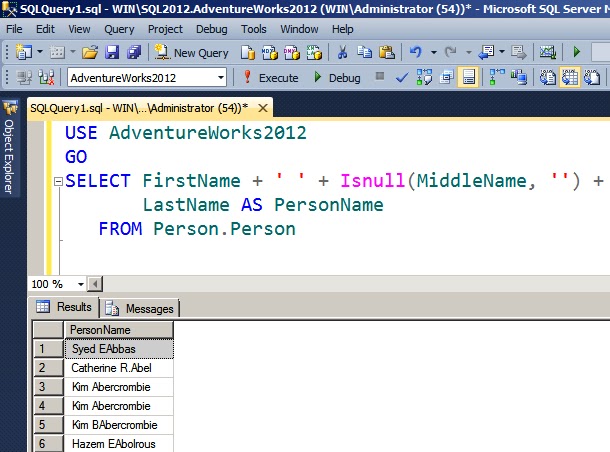Click the New Query button

[191, 53]
